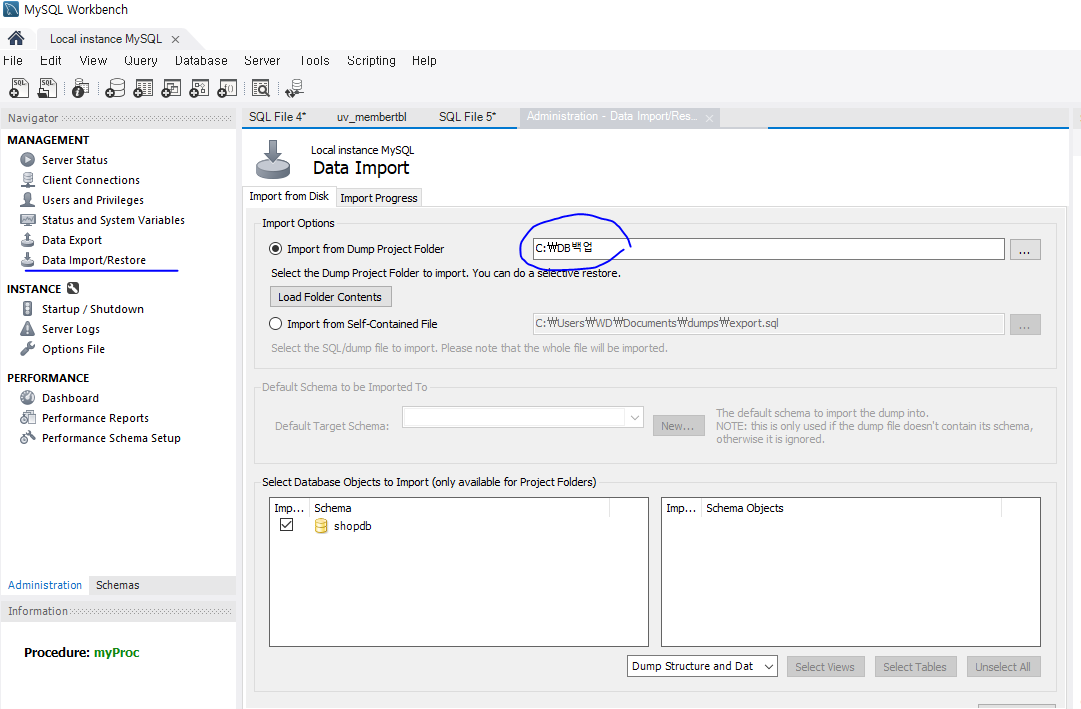Click the Unselect All button
The height and width of the screenshot is (709, 1081).
click(1003, 667)
